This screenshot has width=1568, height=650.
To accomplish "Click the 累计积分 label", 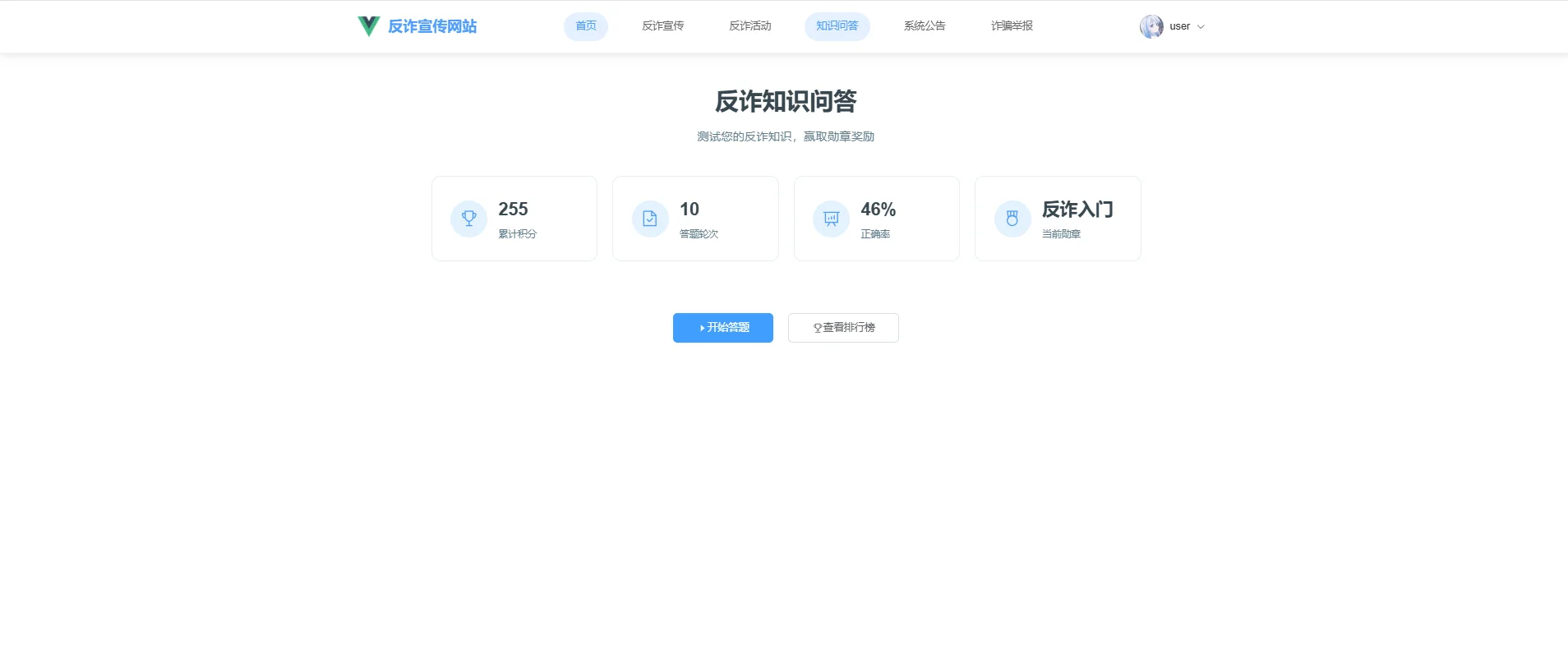I will [x=517, y=234].
